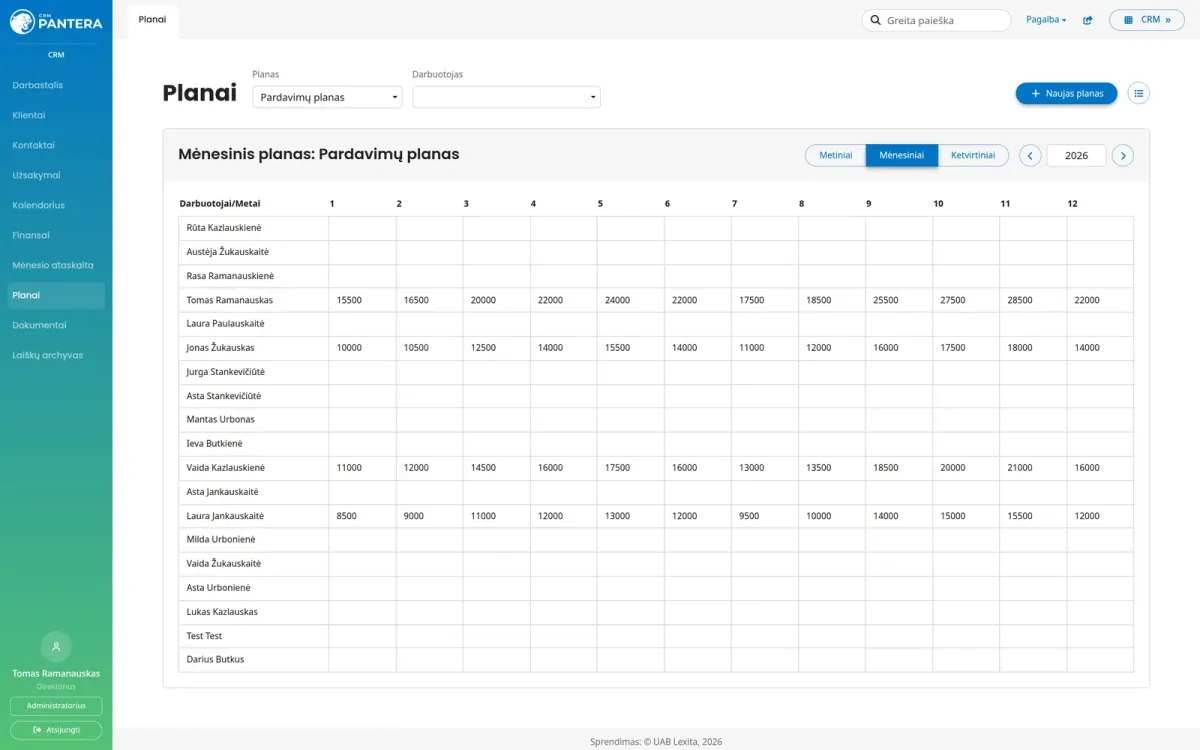Click the Pantera CRM logo

click(x=56, y=22)
